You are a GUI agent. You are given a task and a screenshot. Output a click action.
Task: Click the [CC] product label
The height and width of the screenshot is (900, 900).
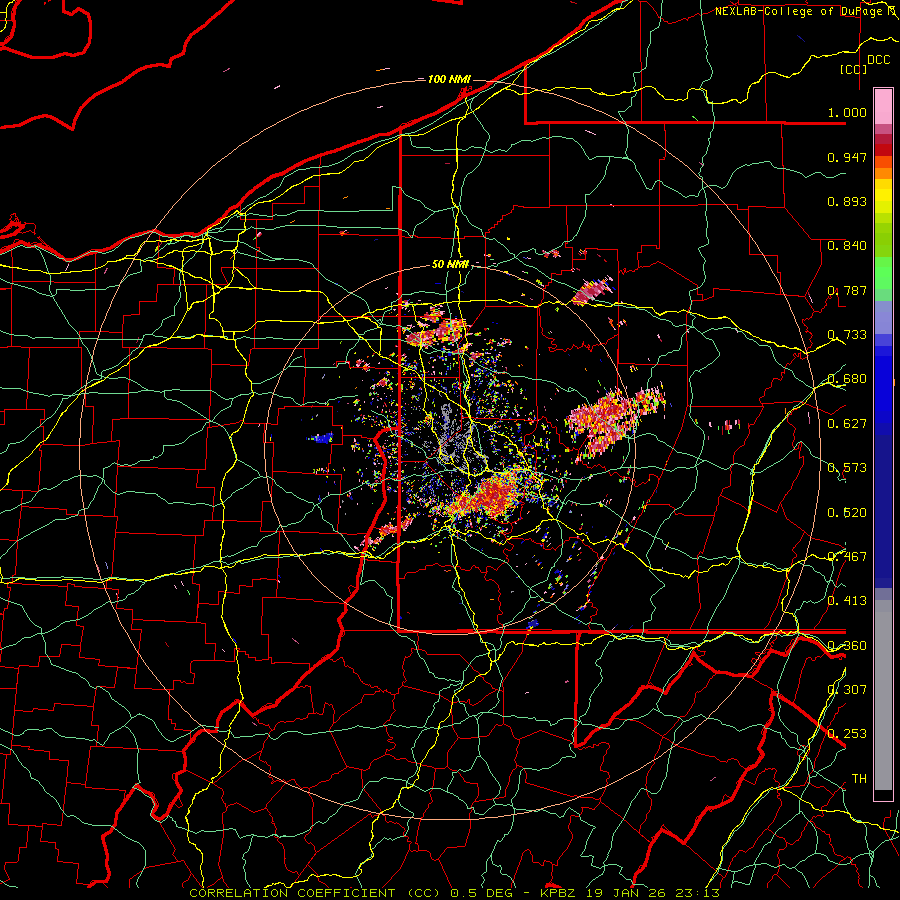[853, 69]
